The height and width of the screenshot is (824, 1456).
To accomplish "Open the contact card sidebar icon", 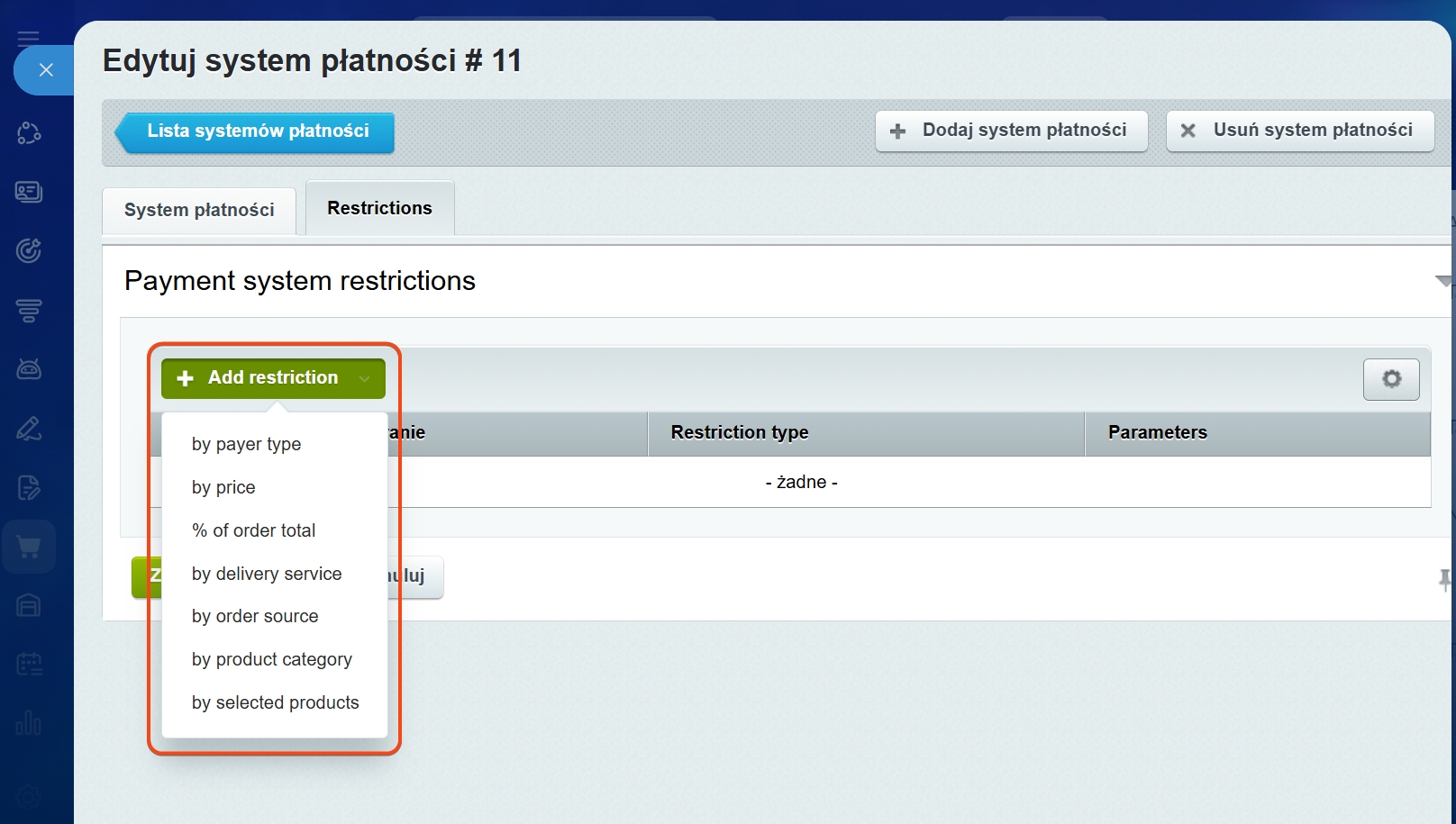I will click(29, 192).
